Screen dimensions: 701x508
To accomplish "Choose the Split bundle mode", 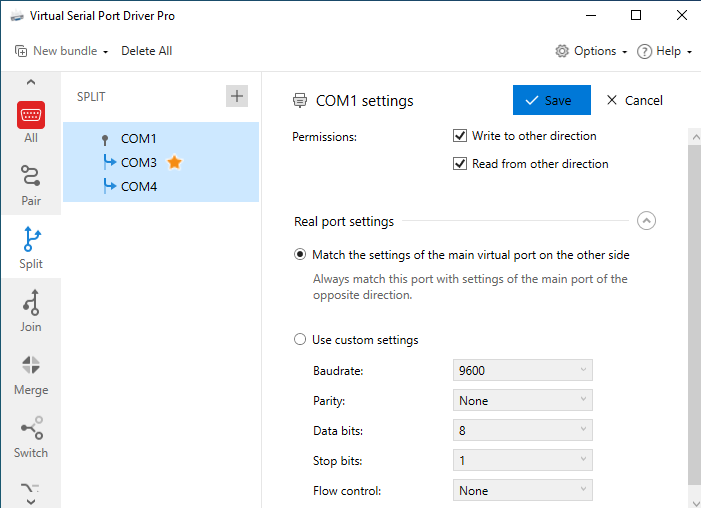I will click(x=31, y=247).
